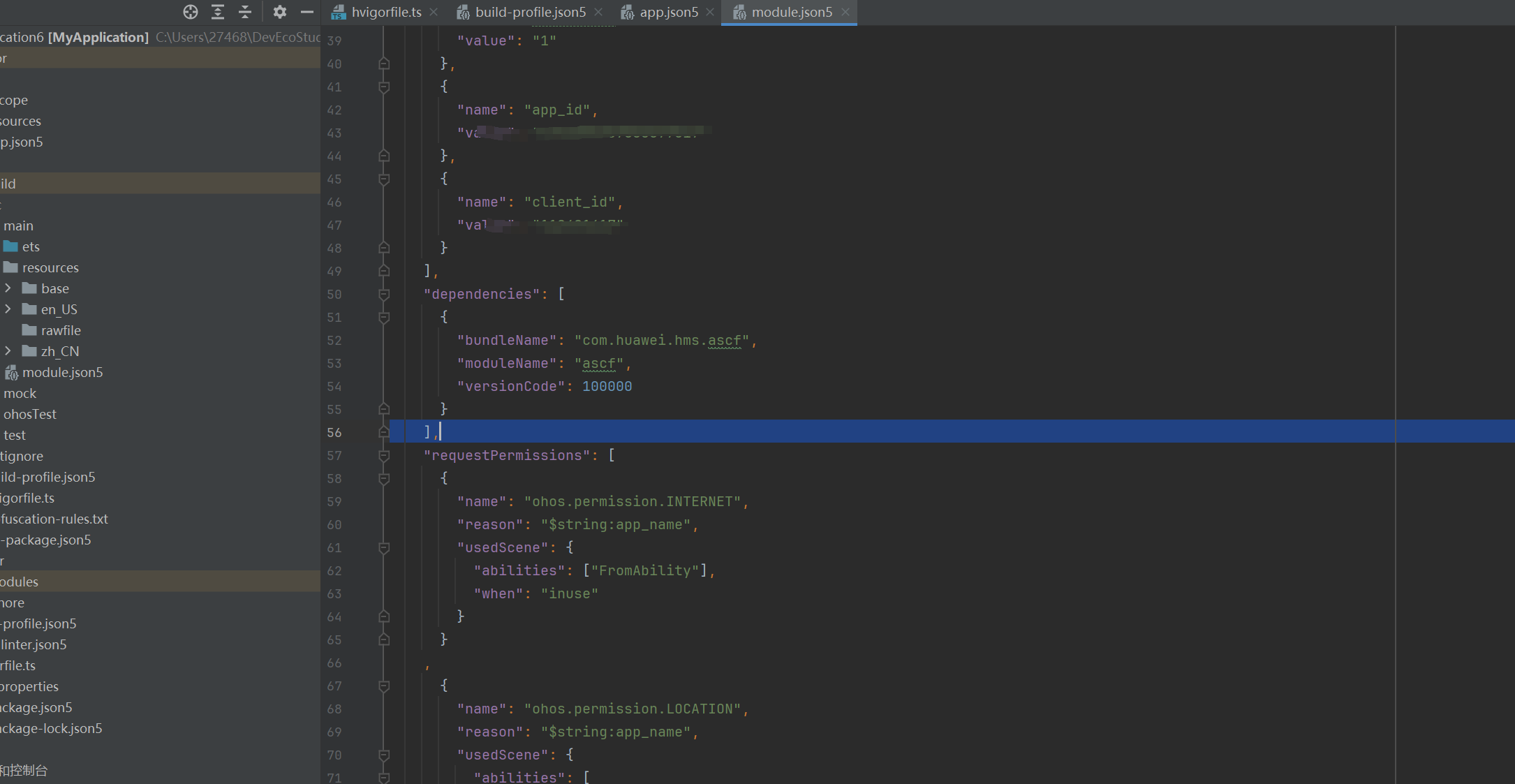Collapse usedScene object at line 61
The height and width of the screenshot is (784, 1515).
384,548
